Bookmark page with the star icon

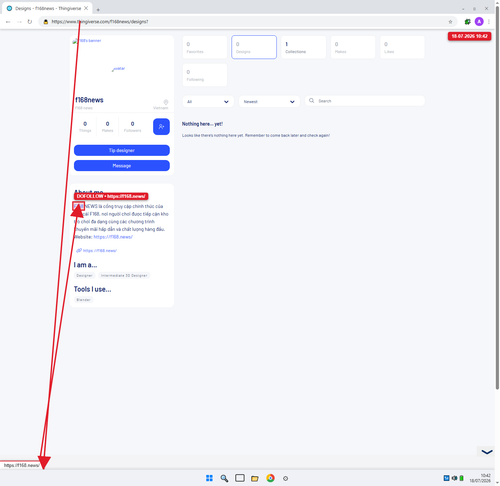(450, 22)
